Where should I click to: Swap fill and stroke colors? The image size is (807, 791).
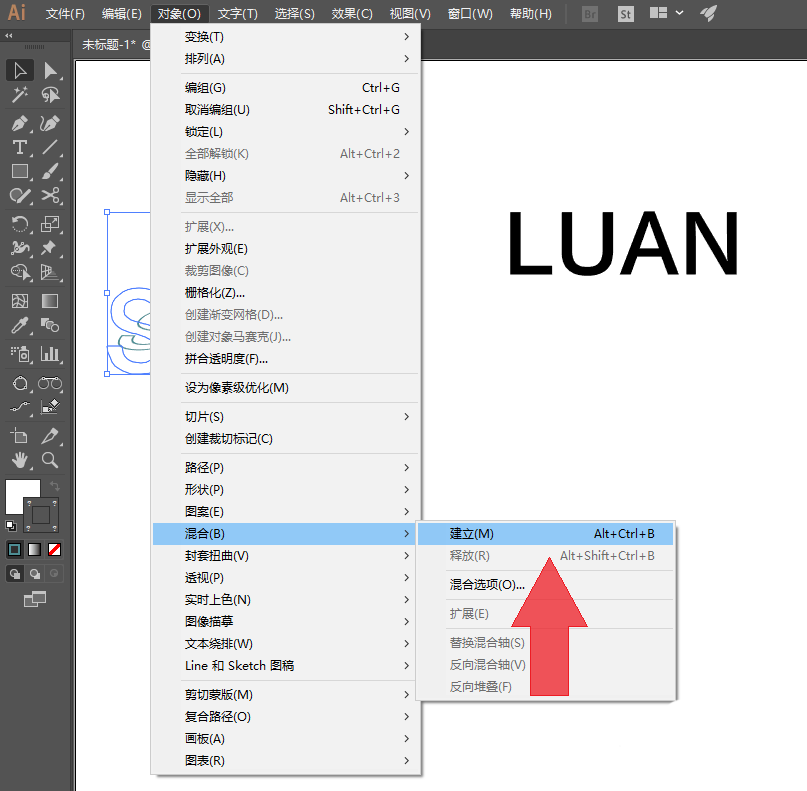point(54,486)
